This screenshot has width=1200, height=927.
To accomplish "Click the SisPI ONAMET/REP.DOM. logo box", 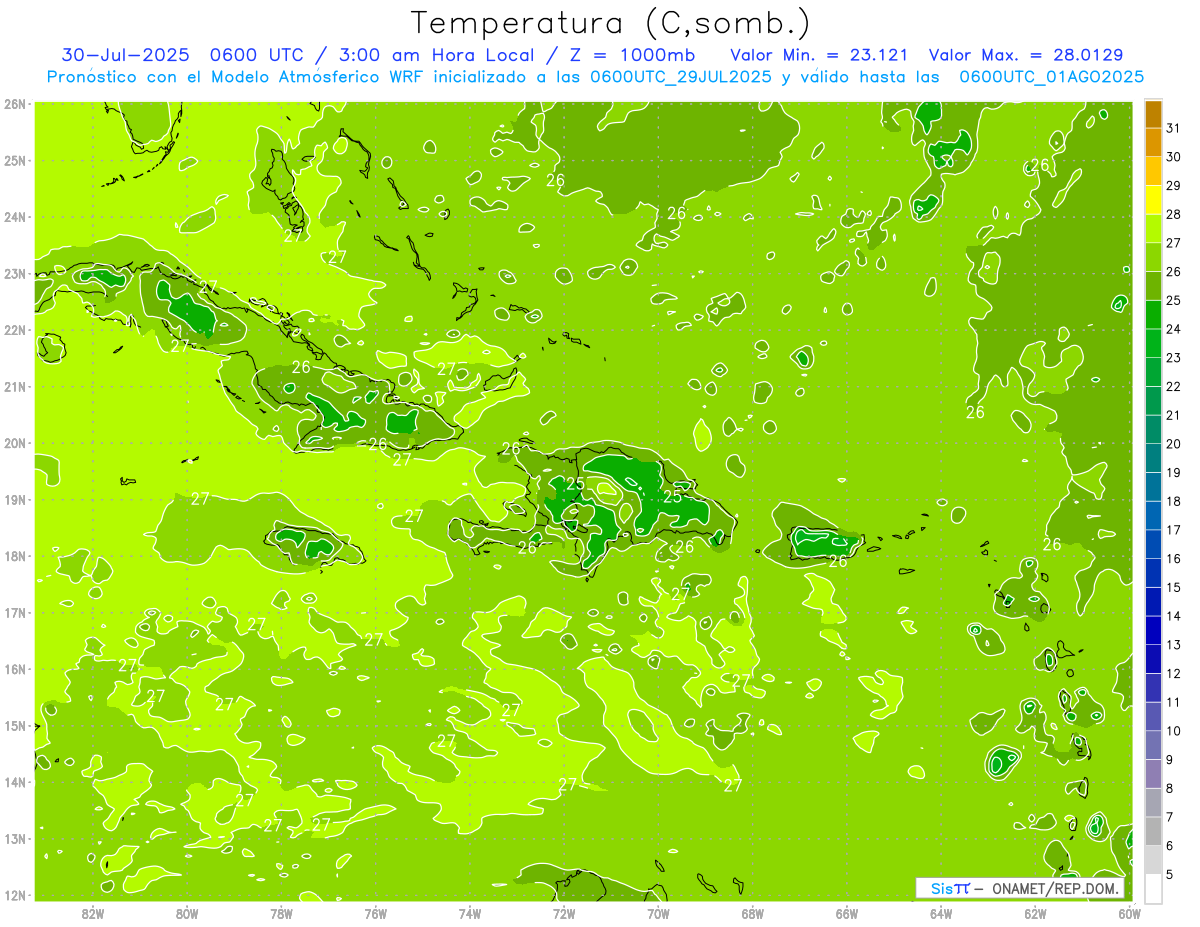I will (1020, 888).
